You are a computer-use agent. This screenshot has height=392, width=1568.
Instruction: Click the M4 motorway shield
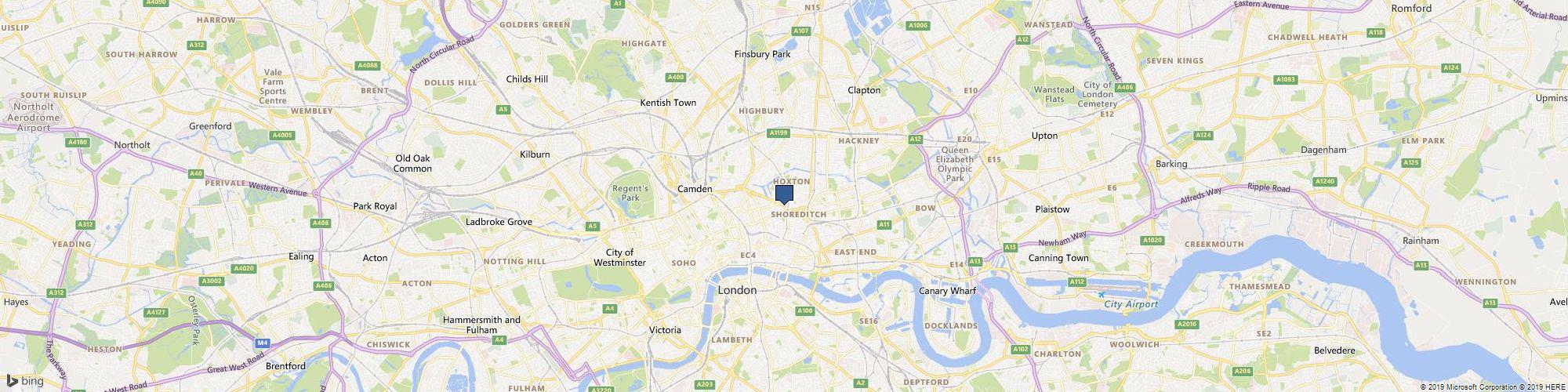coord(263,343)
